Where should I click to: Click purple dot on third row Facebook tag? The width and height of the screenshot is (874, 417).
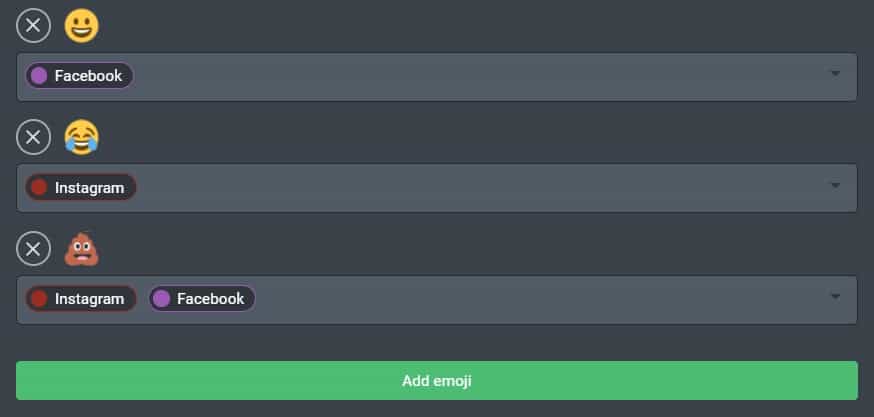pos(161,299)
